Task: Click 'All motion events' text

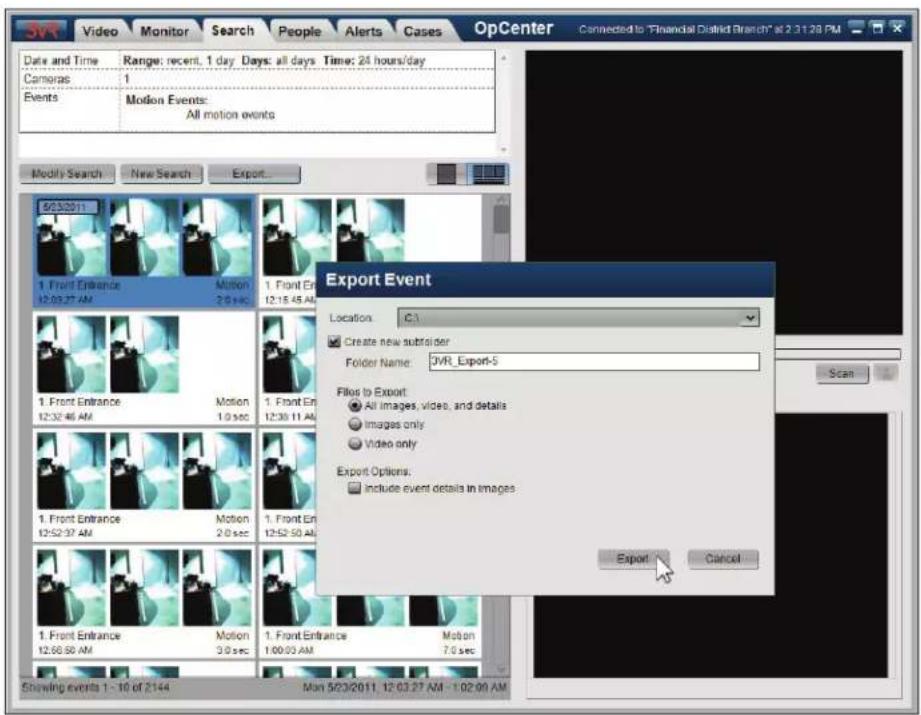Action: [230, 115]
